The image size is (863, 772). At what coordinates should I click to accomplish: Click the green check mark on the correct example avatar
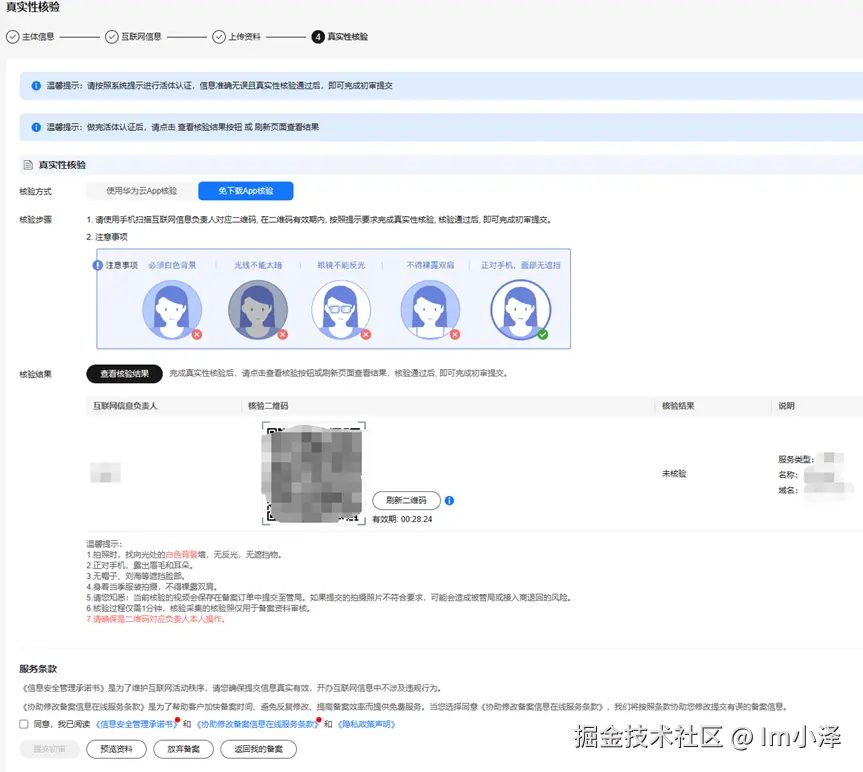[543, 334]
